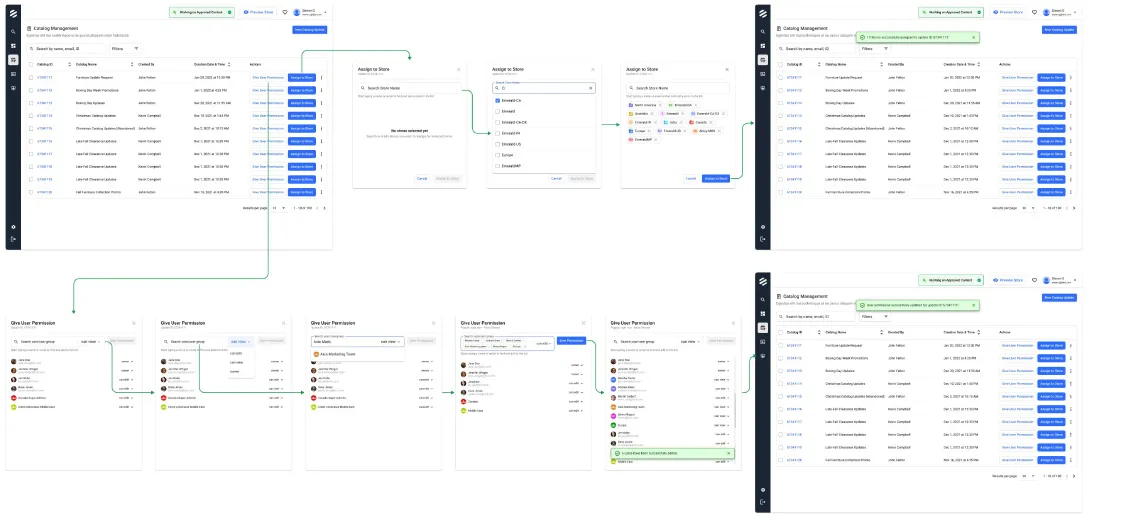Viewport: 1140px width, 523px height.
Task: Choose 'owner' in open permission role menu
Action: coord(235,371)
